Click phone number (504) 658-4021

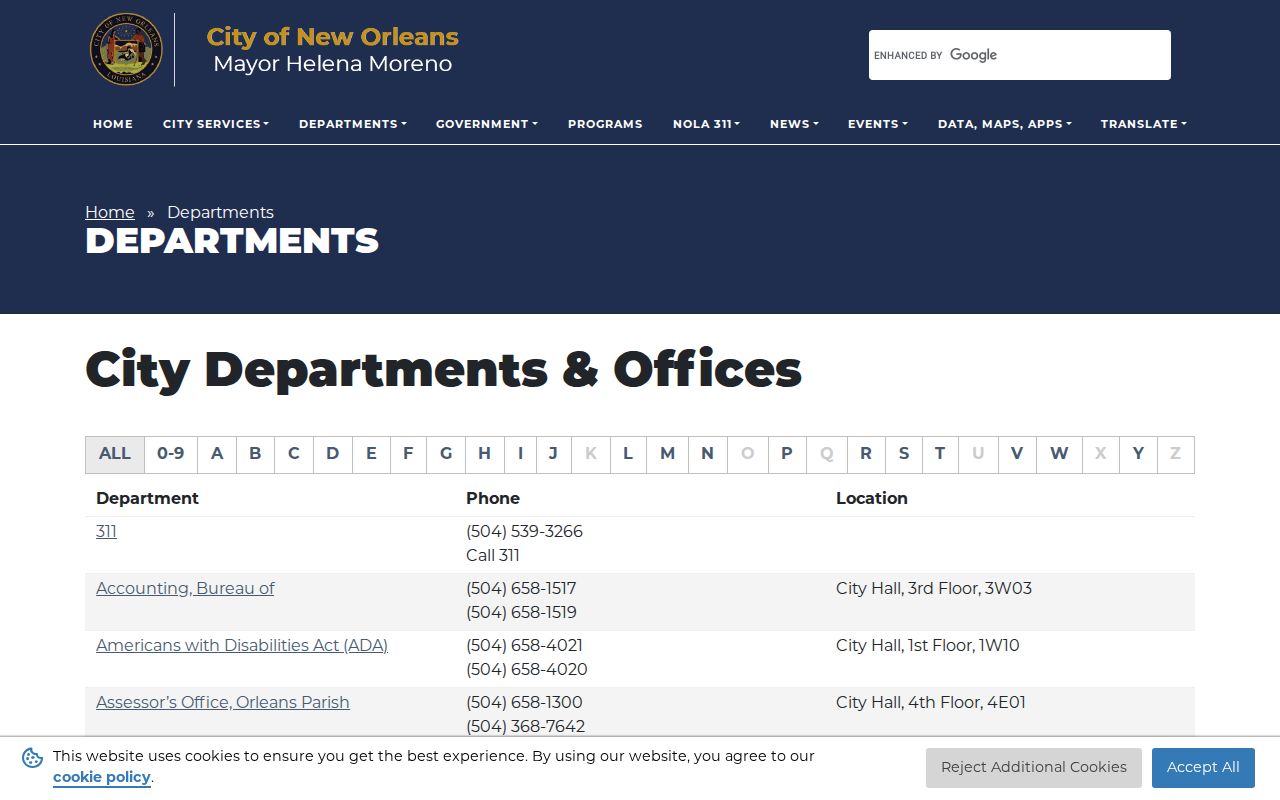pyautogui.click(x=524, y=645)
